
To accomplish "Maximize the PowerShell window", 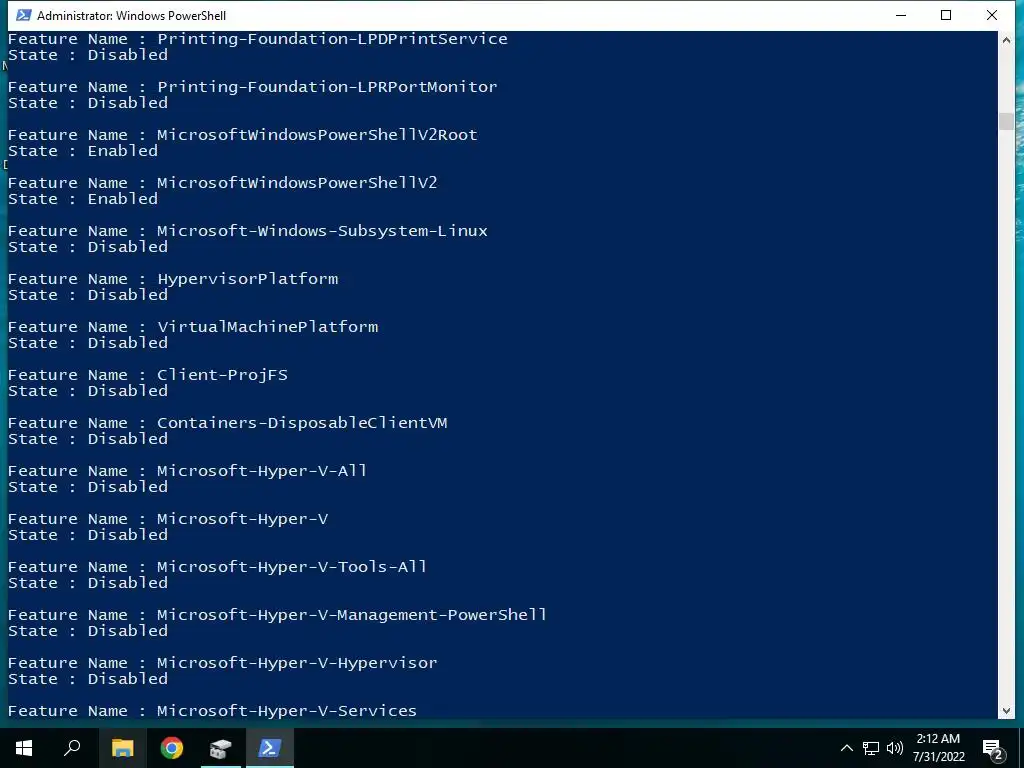I will [x=946, y=15].
